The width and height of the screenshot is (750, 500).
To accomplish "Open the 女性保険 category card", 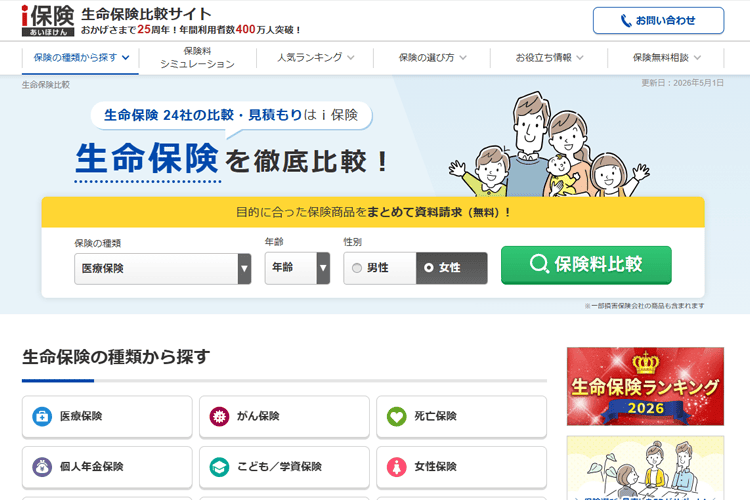I will tap(462, 467).
